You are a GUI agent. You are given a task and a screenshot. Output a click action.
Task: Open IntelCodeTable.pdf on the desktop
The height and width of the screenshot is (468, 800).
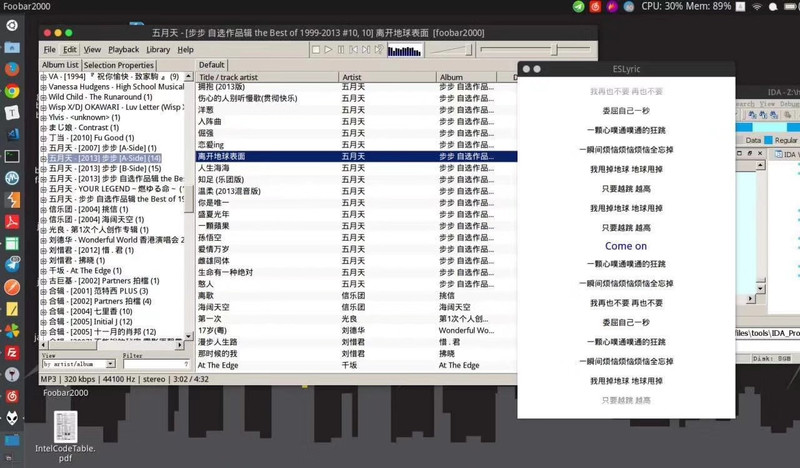click(65, 437)
